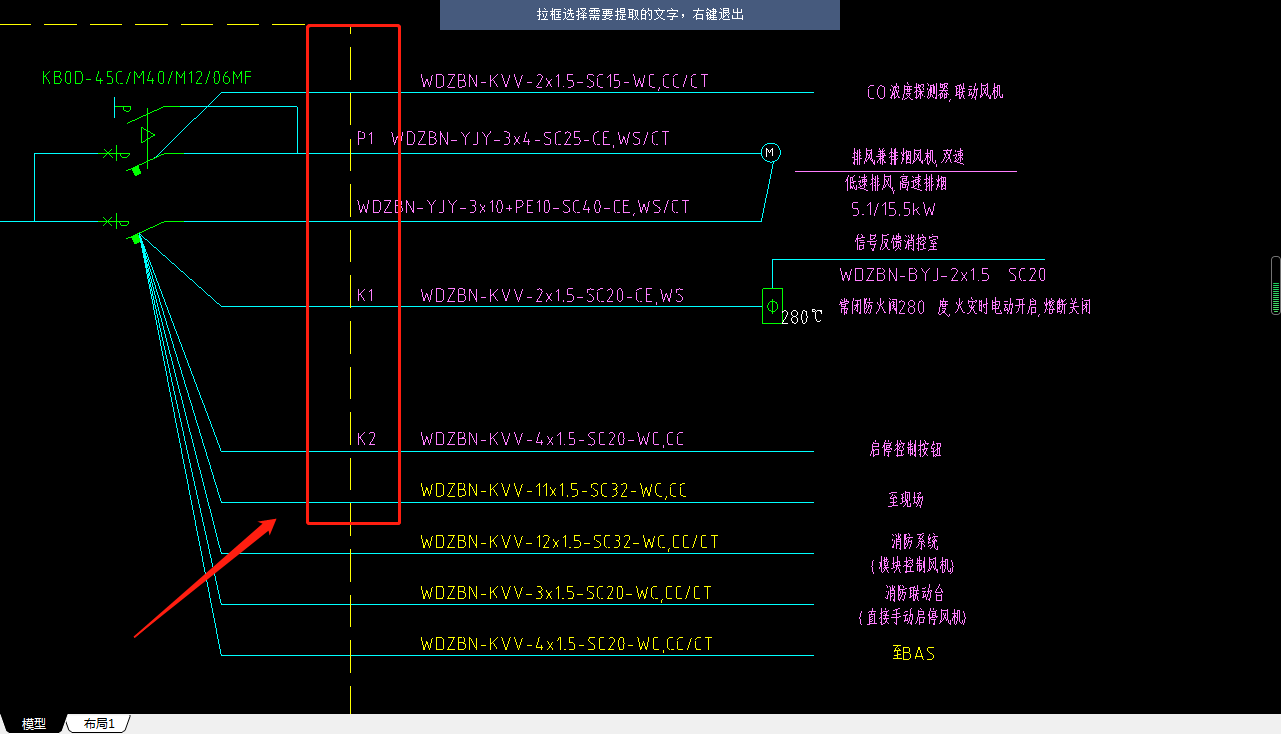
Task: Click text 排风兼排烟风机,双速
Action: (908, 157)
